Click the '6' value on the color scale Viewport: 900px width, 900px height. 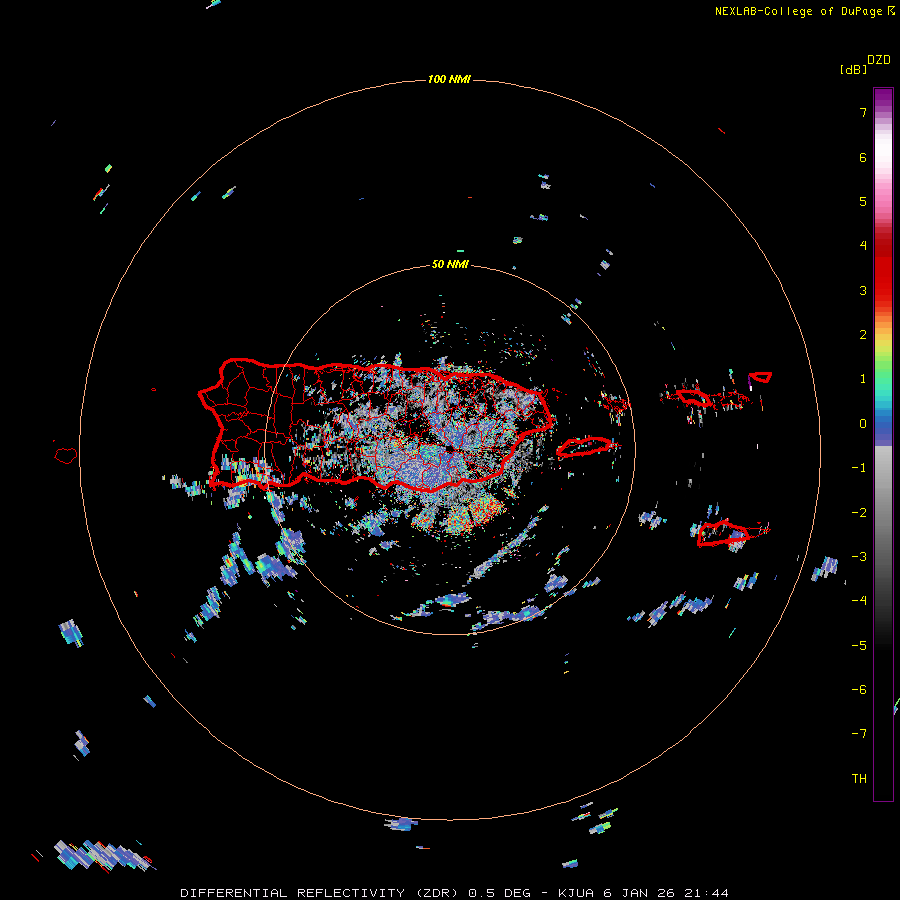click(x=863, y=157)
